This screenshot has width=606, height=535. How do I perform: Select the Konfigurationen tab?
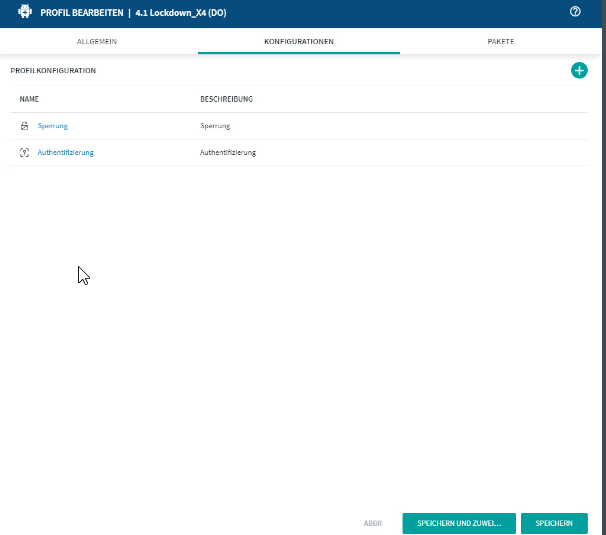298,42
